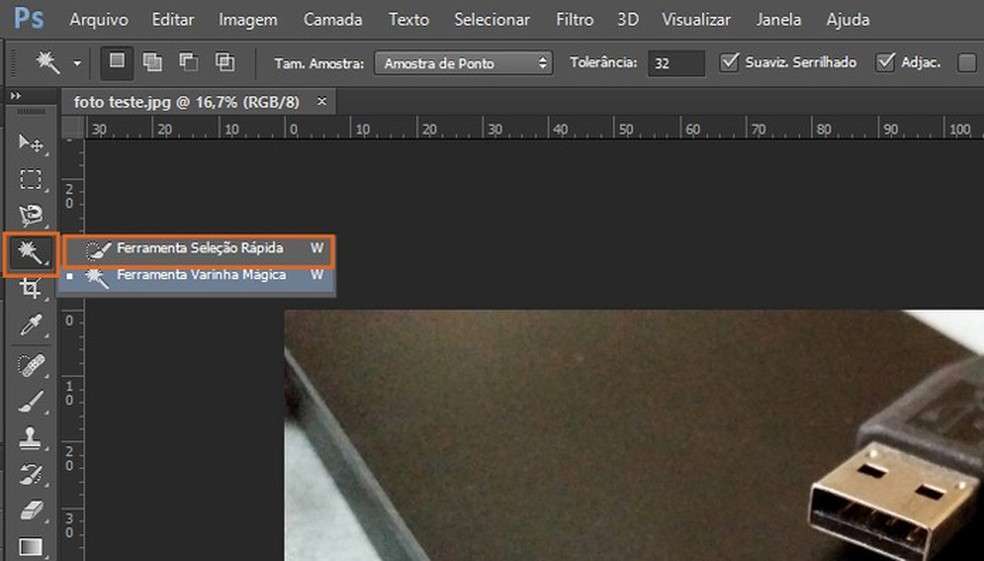Screen dimensions: 984x561
Task: Select the Healing Brush tool
Action: pyautogui.click(x=31, y=365)
